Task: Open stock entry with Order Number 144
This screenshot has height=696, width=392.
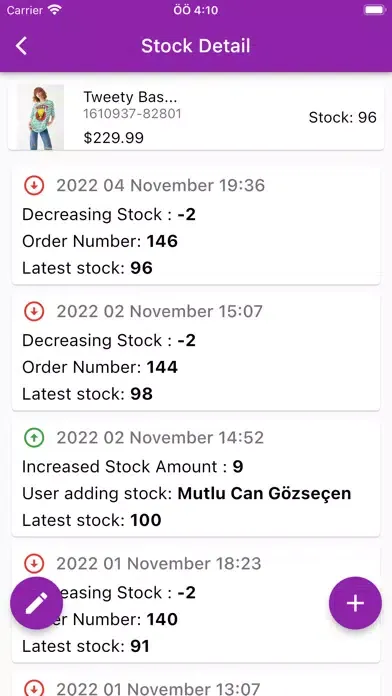Action: pyautogui.click(x=196, y=352)
